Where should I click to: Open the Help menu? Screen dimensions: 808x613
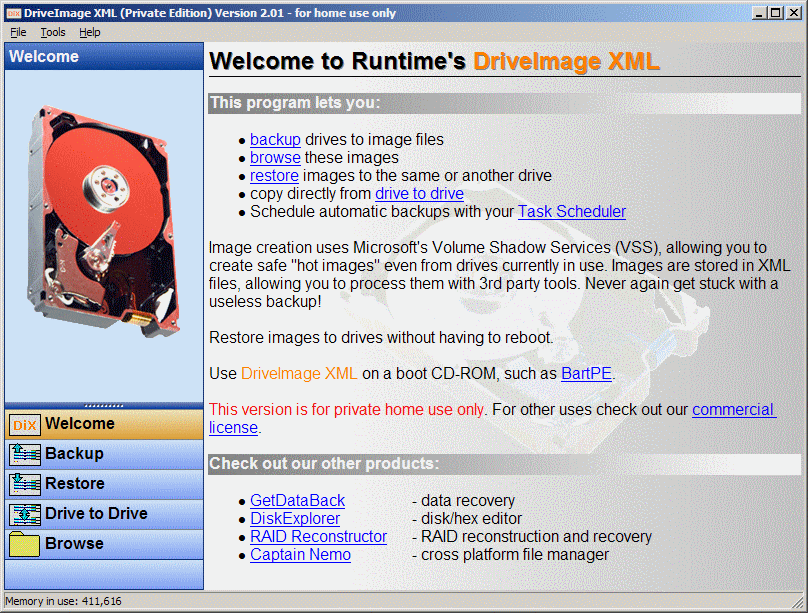click(x=90, y=32)
